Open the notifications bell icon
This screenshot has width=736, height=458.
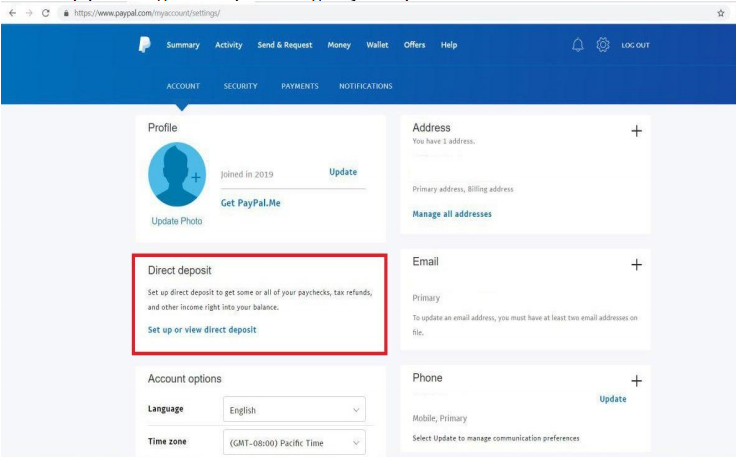577,45
